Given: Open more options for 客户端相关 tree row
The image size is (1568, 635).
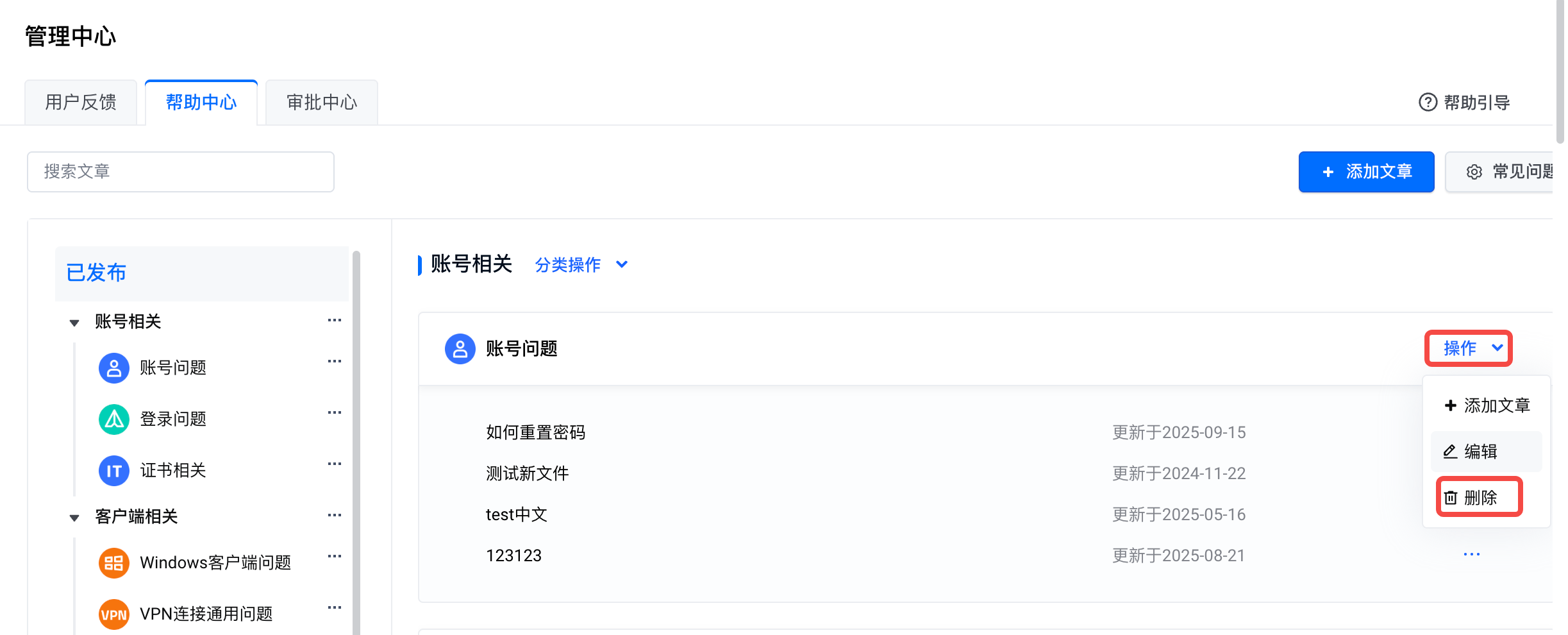Looking at the screenshot, I should [335, 515].
